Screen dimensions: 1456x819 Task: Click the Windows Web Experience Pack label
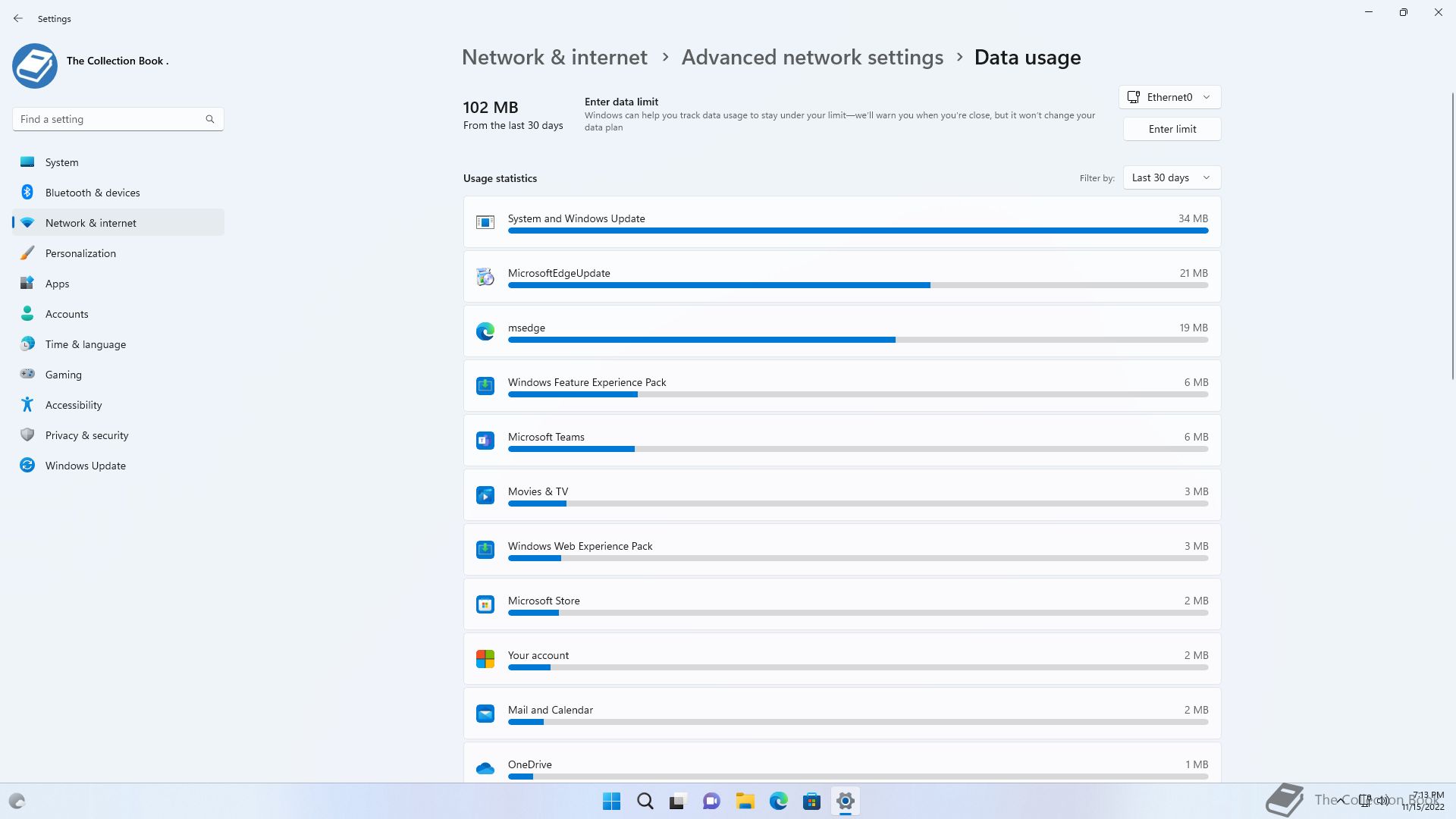[580, 546]
